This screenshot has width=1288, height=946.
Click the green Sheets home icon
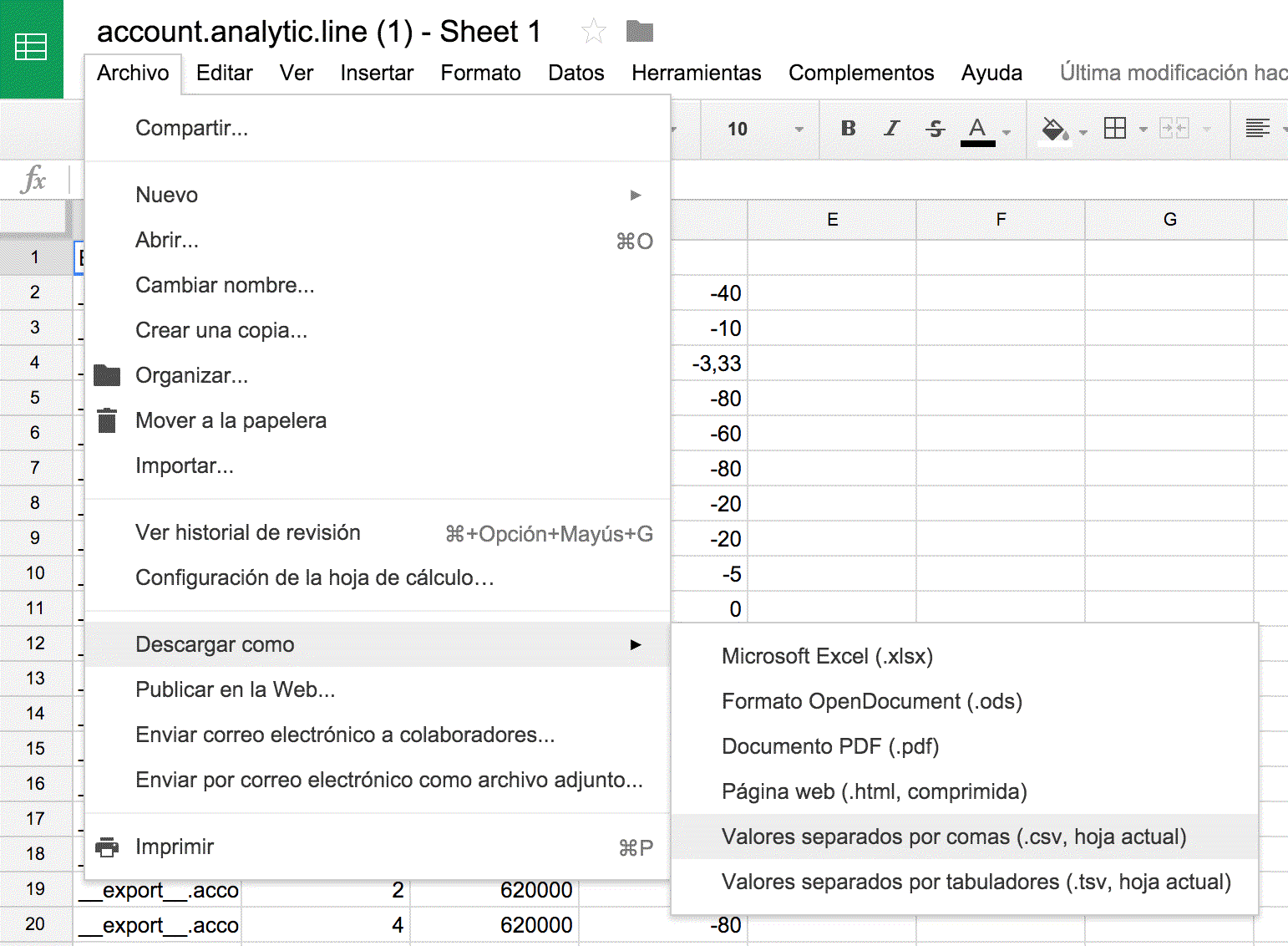[31, 48]
